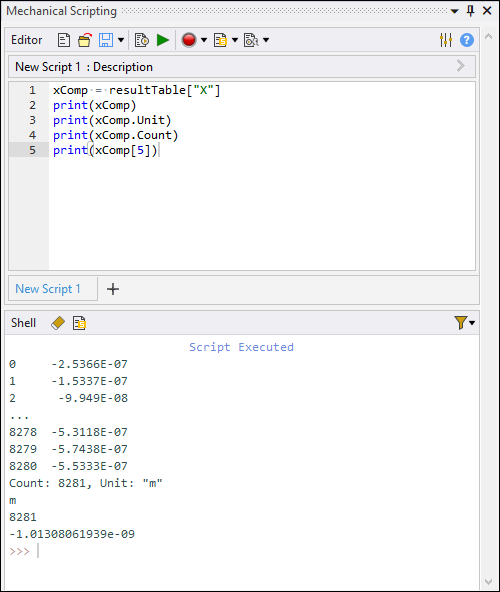Click the script debug icon before play

(x=142, y=40)
